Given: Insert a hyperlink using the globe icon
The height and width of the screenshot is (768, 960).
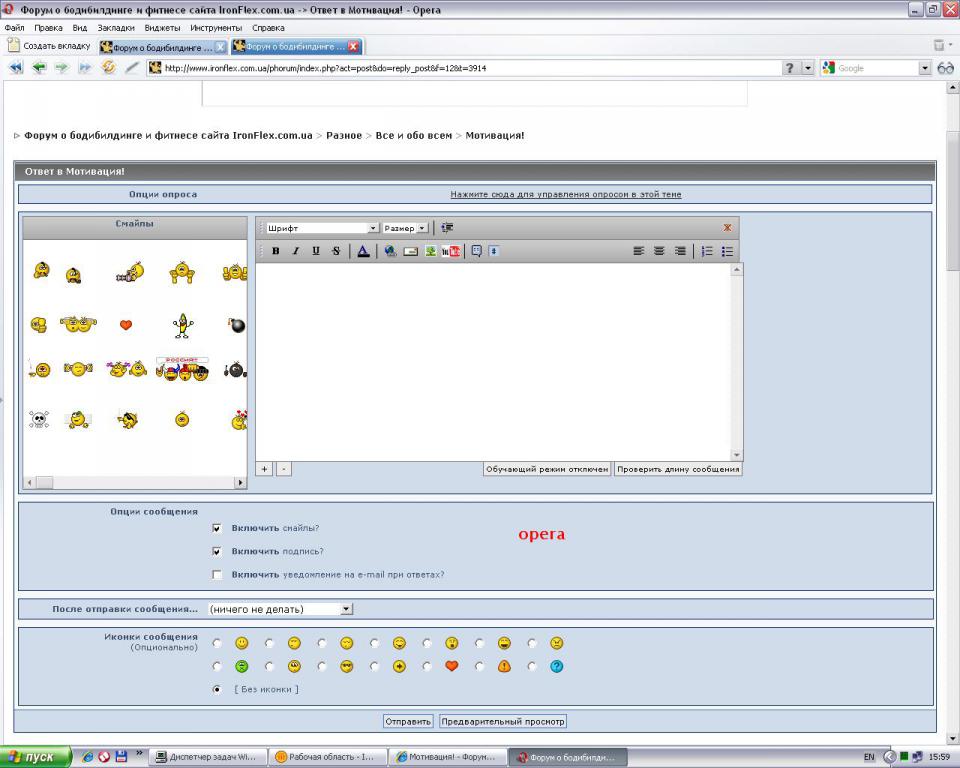Looking at the screenshot, I should pyautogui.click(x=390, y=251).
